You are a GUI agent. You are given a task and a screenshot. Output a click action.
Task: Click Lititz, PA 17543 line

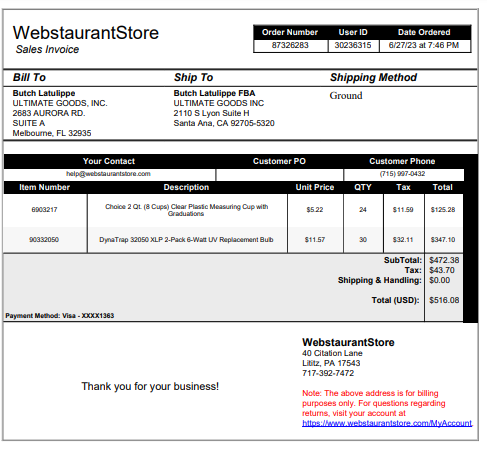[331, 363]
